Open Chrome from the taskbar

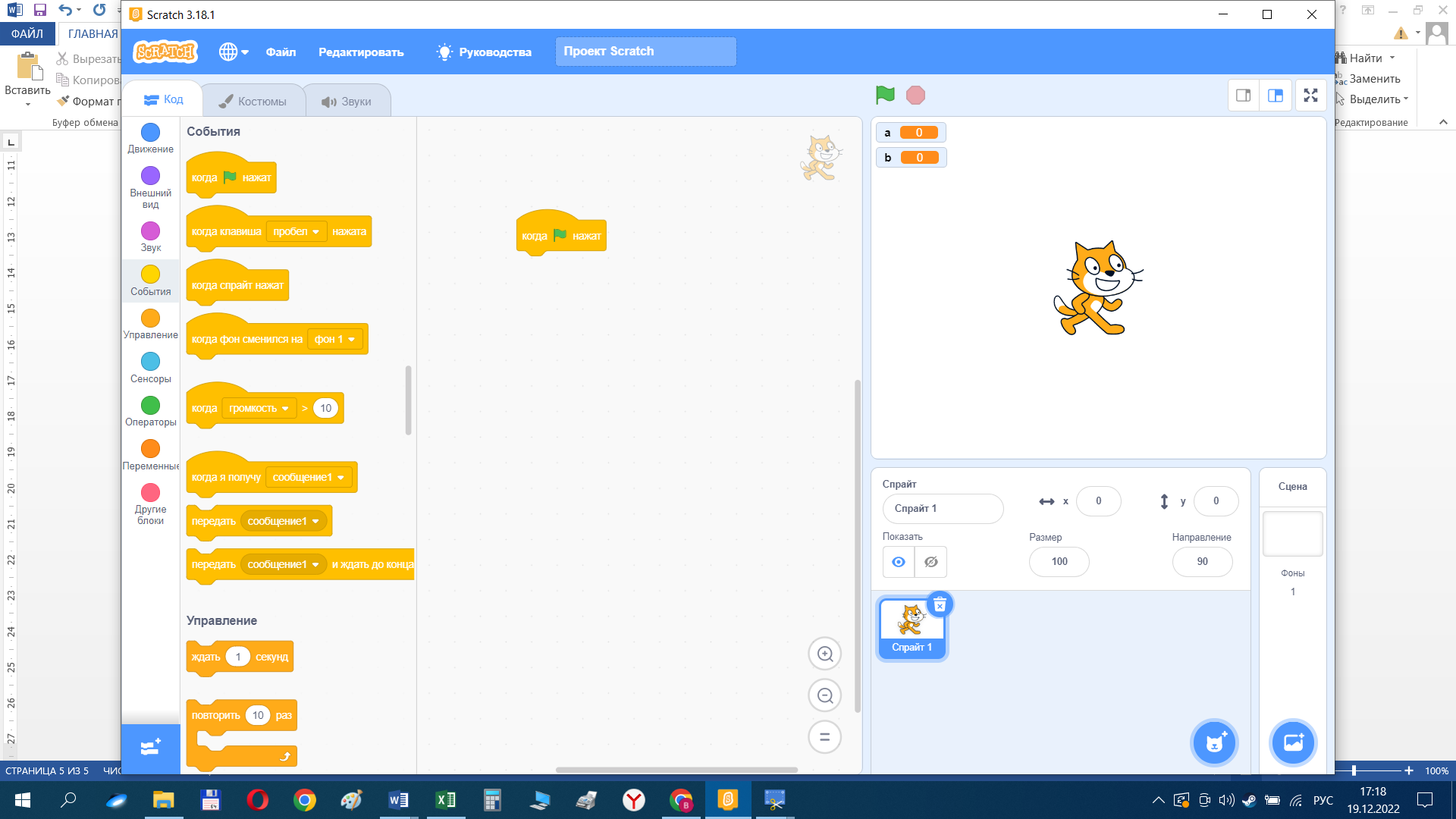(304, 799)
